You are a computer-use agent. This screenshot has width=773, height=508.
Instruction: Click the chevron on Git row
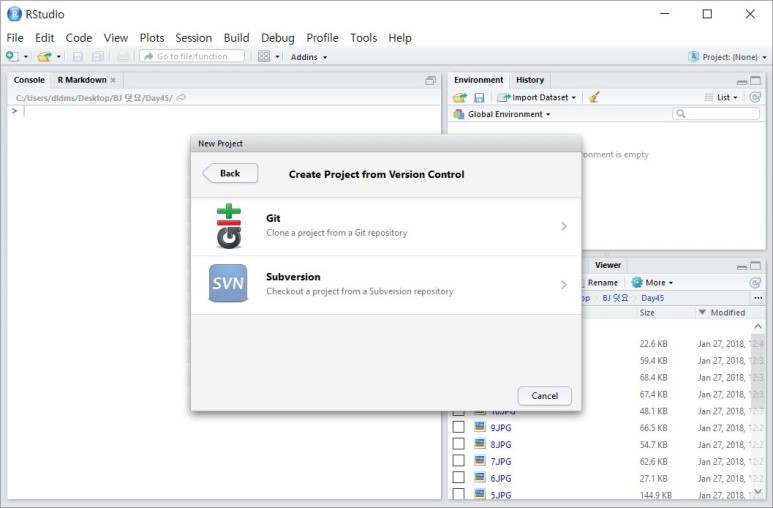[563, 226]
